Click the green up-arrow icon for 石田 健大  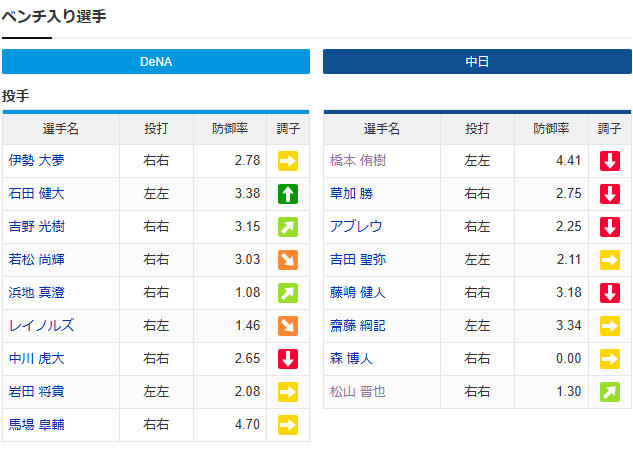(288, 194)
